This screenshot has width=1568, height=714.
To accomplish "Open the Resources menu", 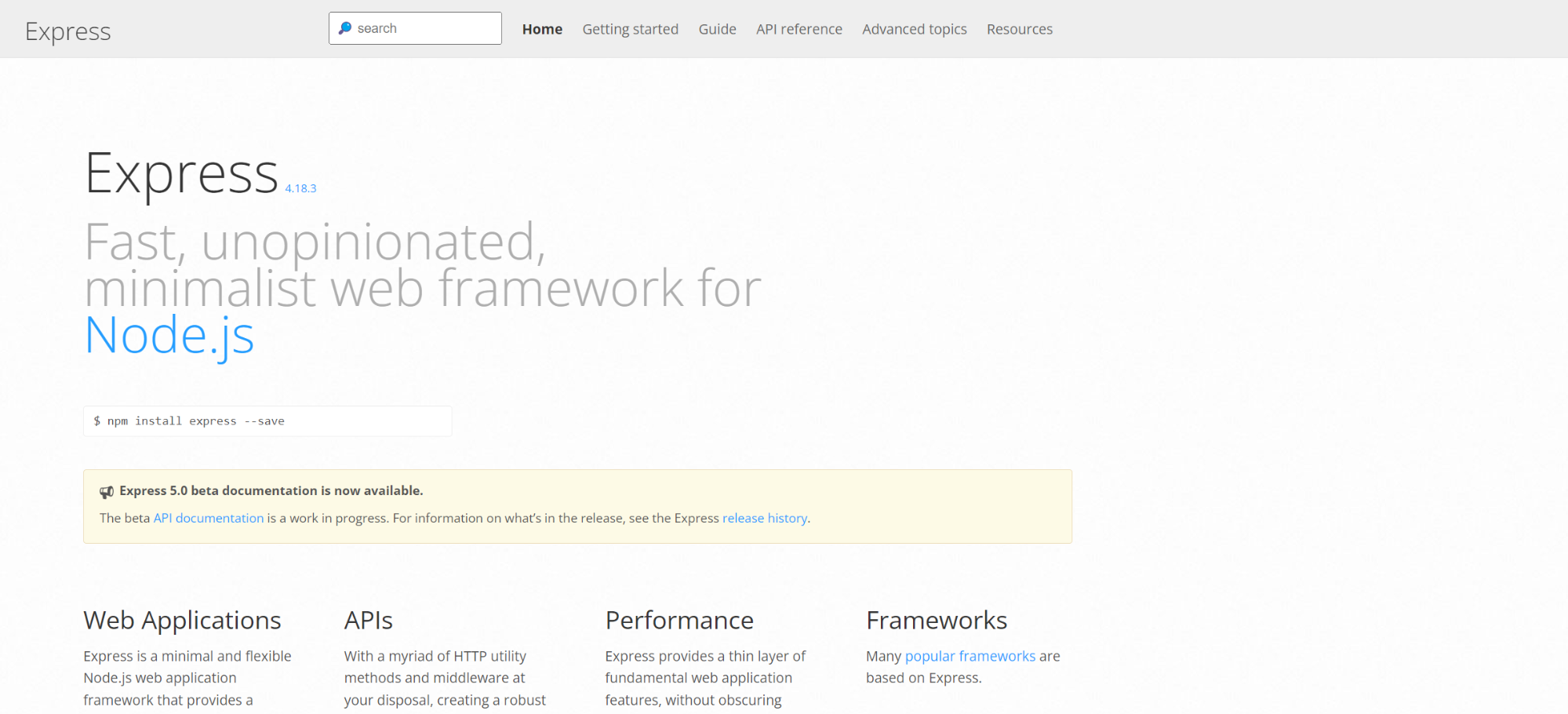I will 1019,29.
